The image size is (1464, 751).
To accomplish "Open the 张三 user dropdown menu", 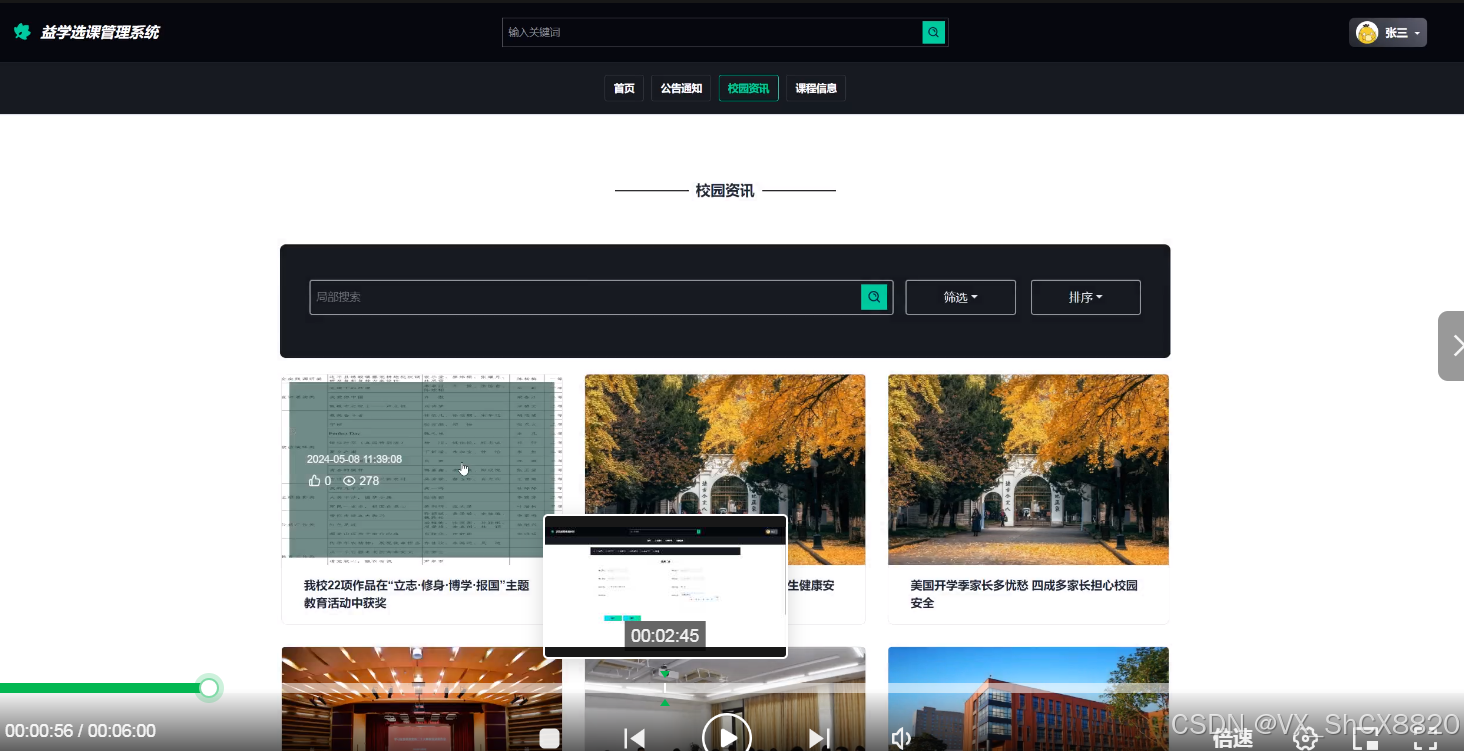I will pyautogui.click(x=1388, y=33).
